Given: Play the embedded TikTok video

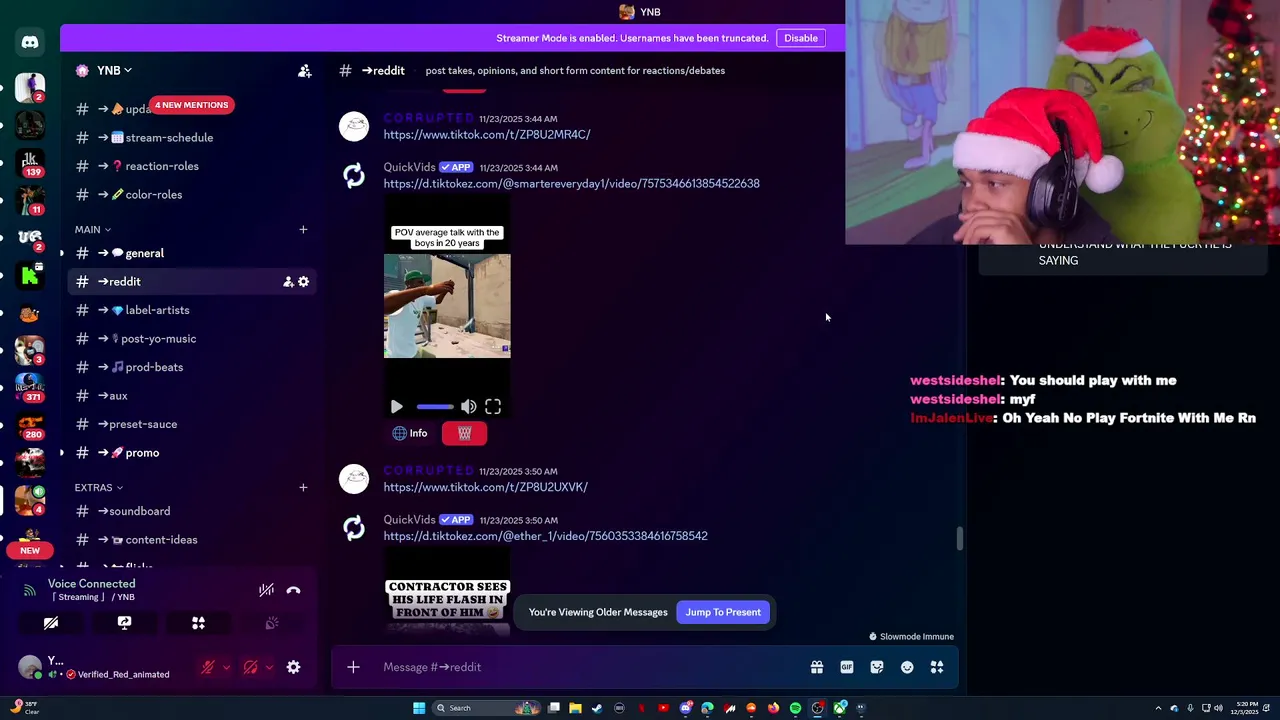Looking at the screenshot, I should click(396, 407).
